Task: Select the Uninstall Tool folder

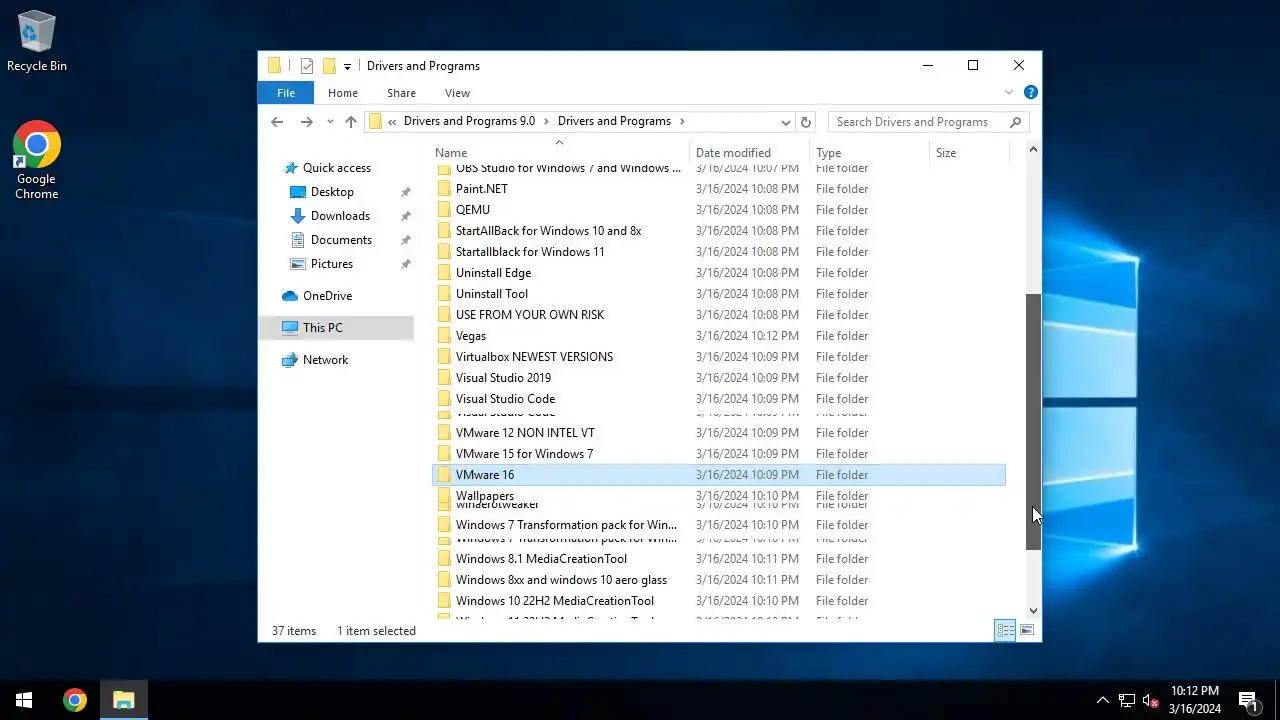Action: pos(718,294)
